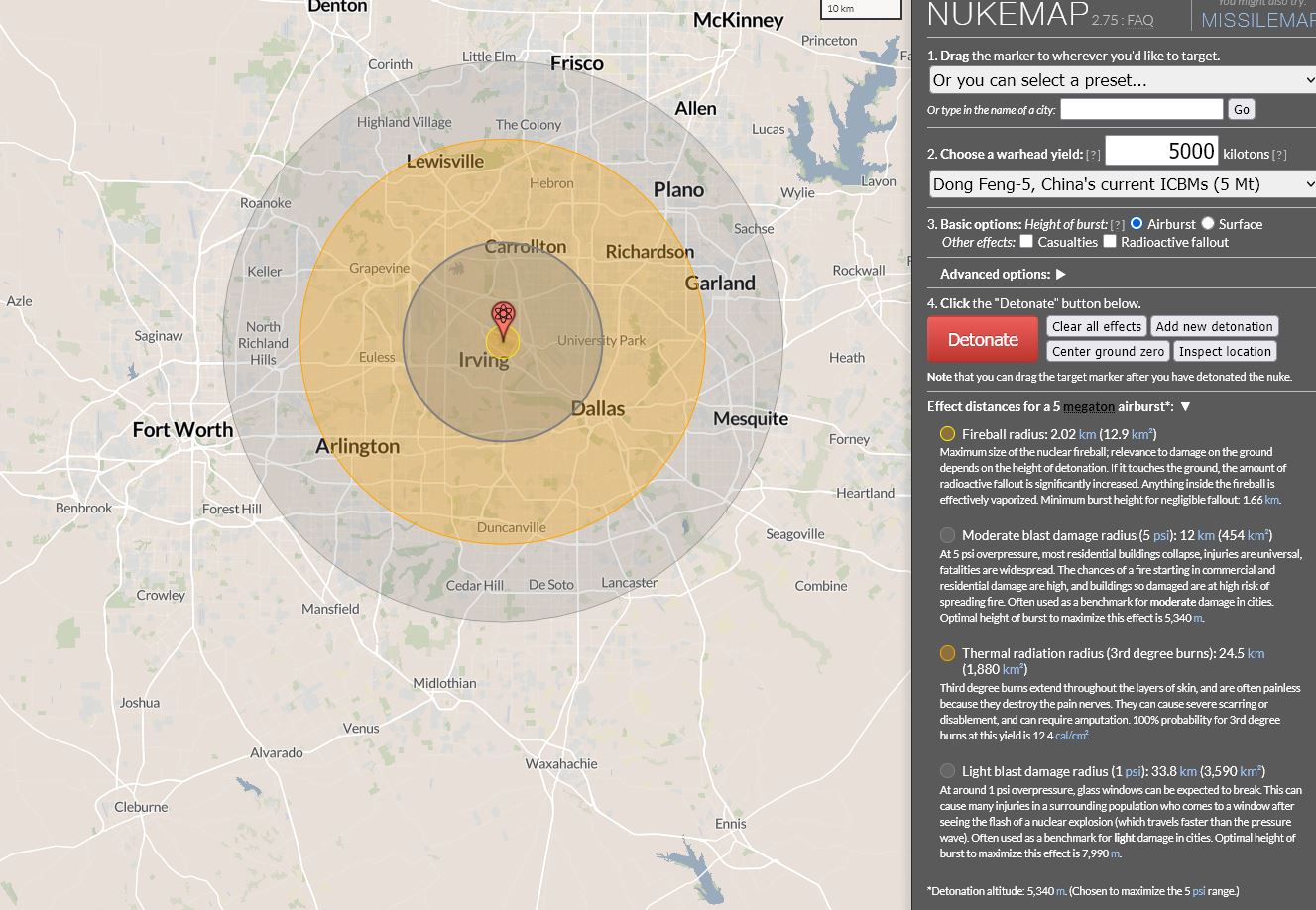Click the Grapevine label on the map
Image resolution: width=1316 pixels, height=910 pixels.
(x=379, y=268)
